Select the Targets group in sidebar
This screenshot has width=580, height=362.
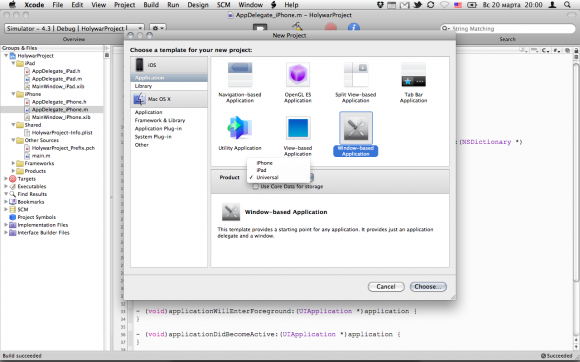(27, 179)
